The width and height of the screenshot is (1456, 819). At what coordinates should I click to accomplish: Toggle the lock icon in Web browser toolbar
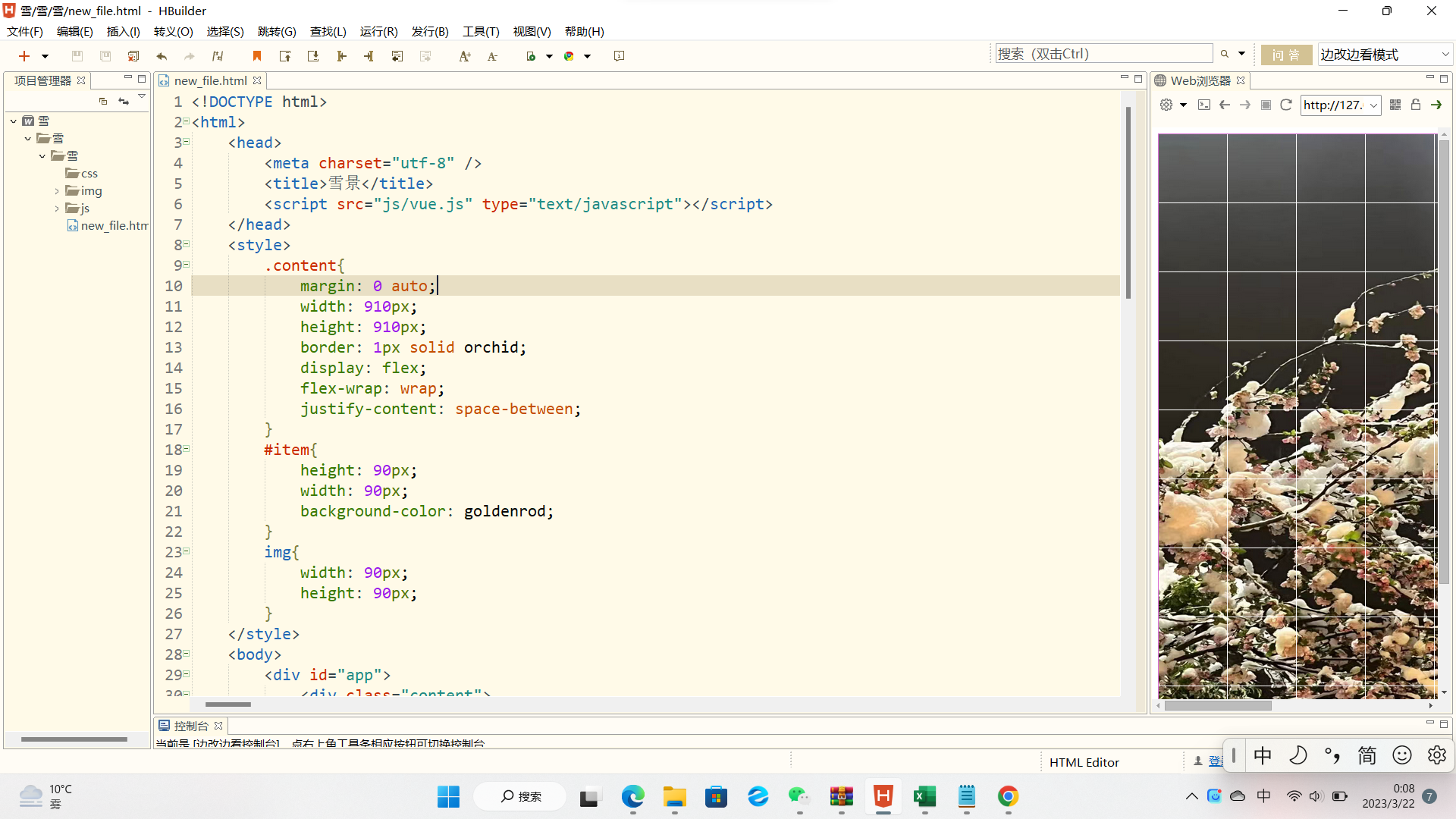click(x=1416, y=105)
